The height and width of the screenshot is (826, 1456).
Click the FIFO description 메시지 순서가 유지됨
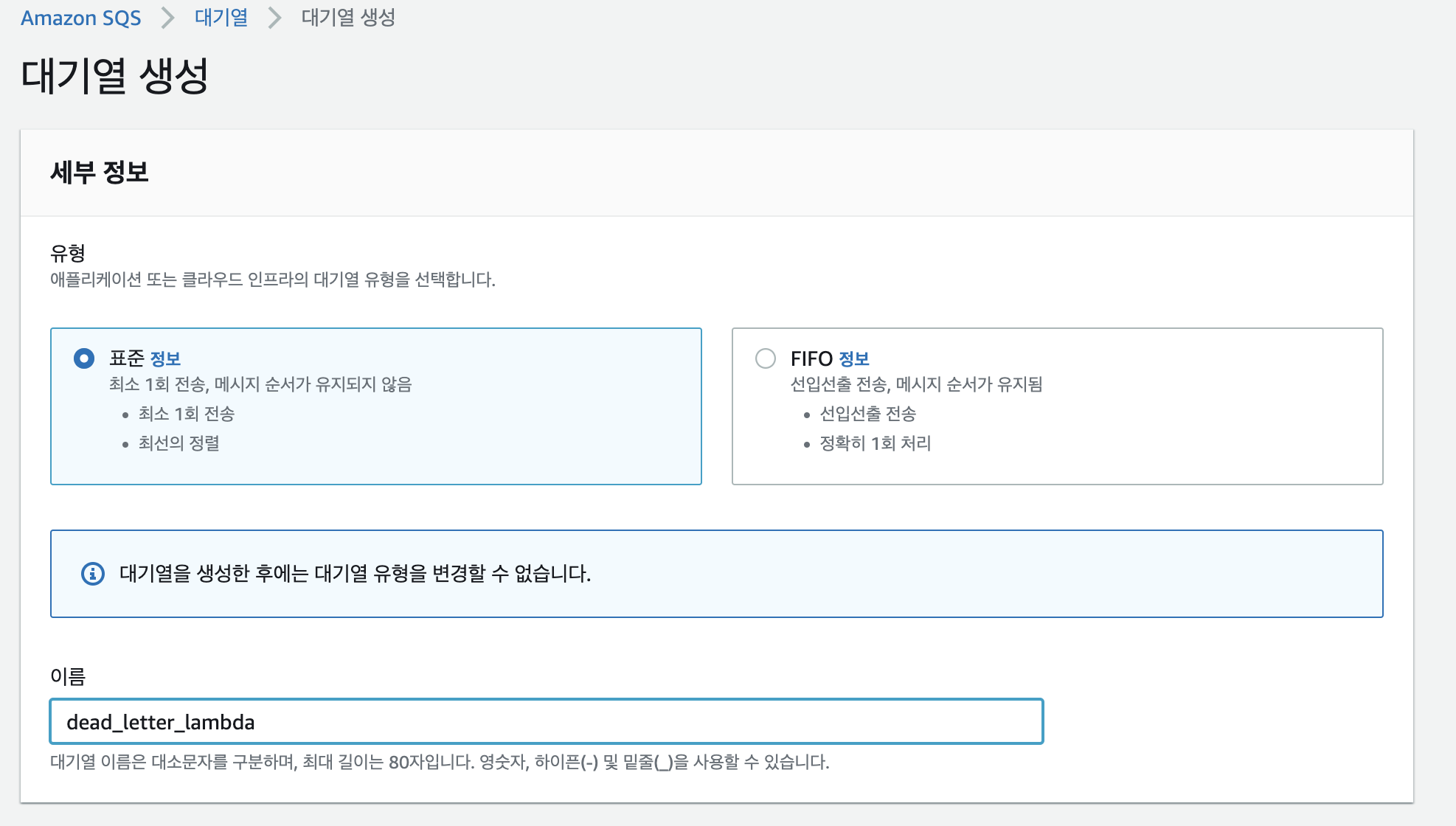click(x=917, y=384)
